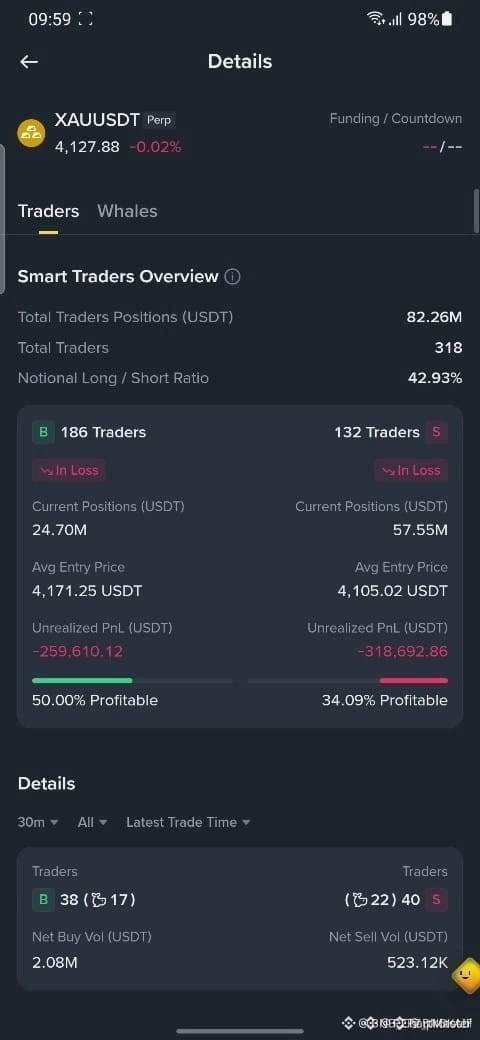Tap the green 50.00% profitable bar
The width and height of the screenshot is (480, 1040).
(82, 681)
